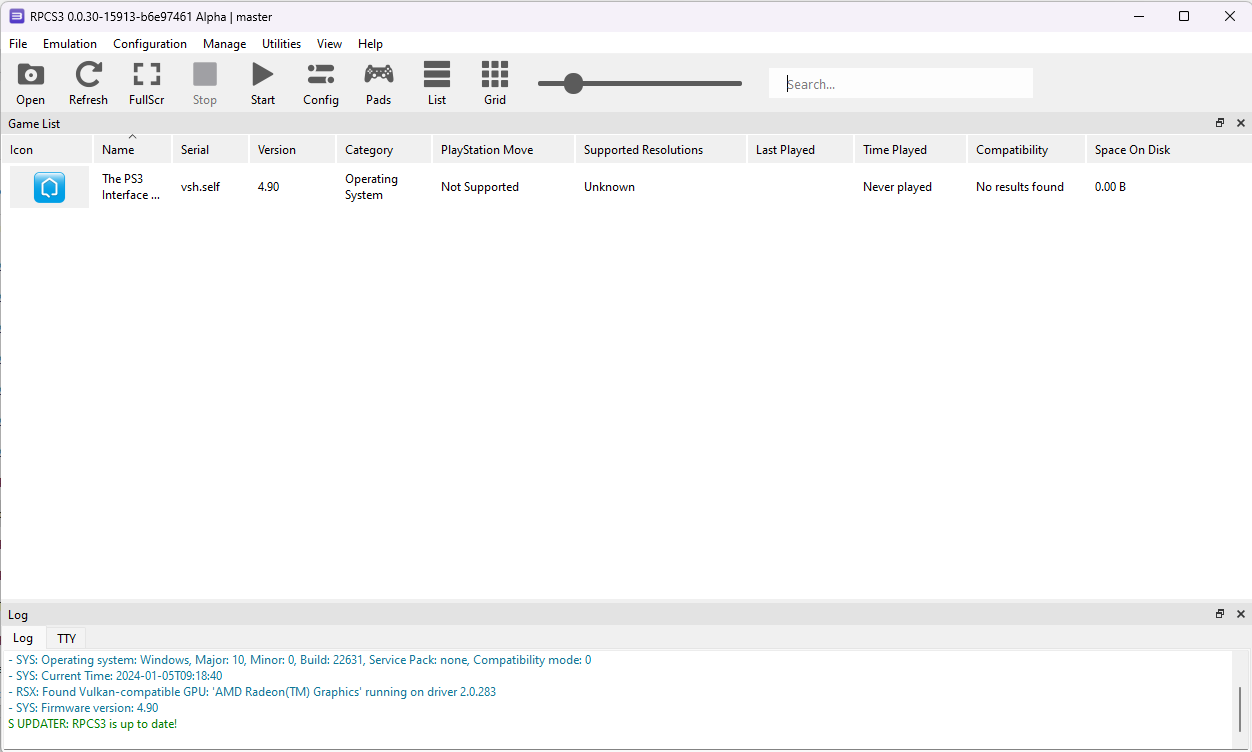Click the PS3 Interface game icon
The width and height of the screenshot is (1252, 752).
click(49, 187)
